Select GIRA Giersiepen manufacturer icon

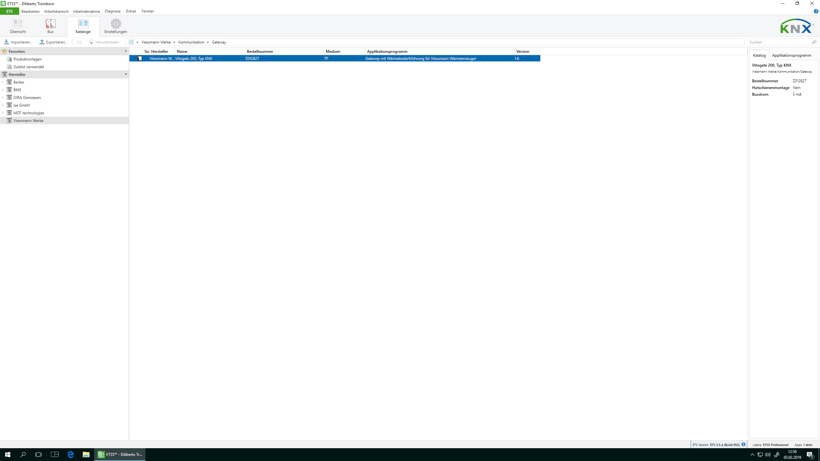(9, 97)
